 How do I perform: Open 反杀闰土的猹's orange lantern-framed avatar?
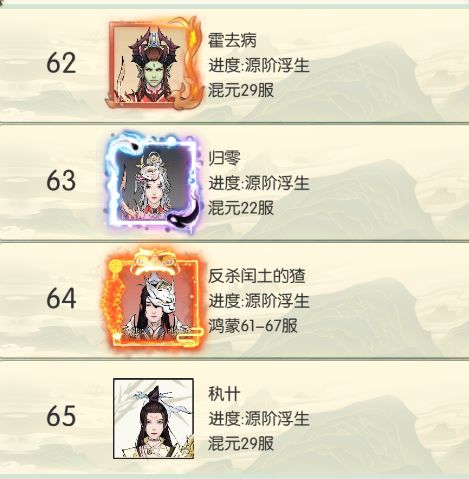[153, 298]
